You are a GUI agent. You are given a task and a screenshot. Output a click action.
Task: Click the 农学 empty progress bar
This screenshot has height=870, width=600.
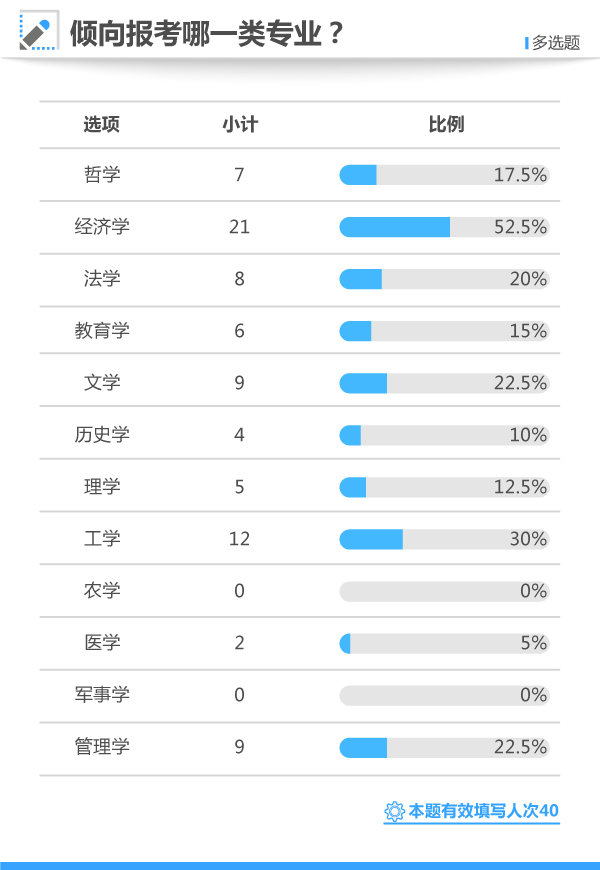tap(444, 591)
